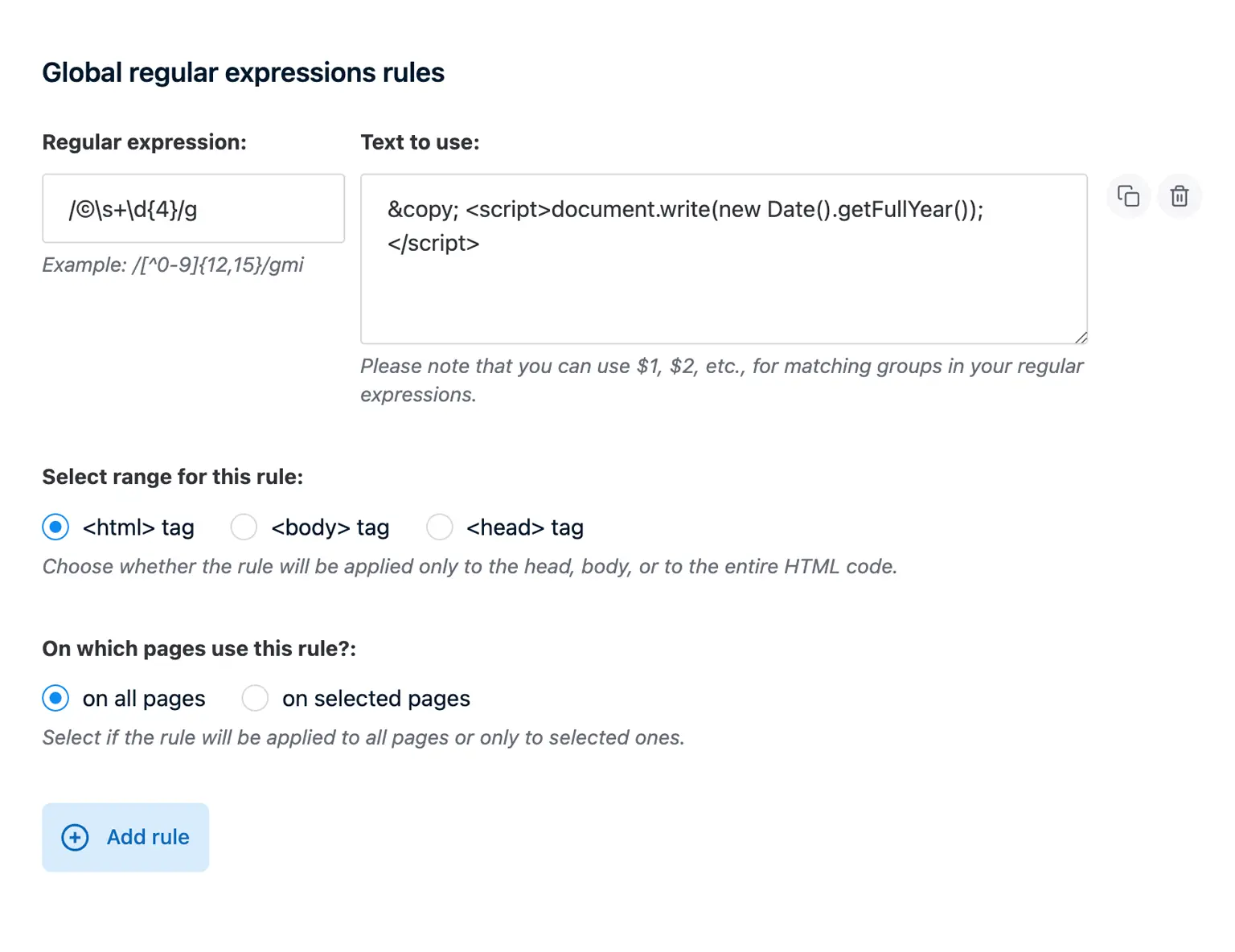Select the <html> tag radio button
This screenshot has width=1235, height=952.
point(55,527)
